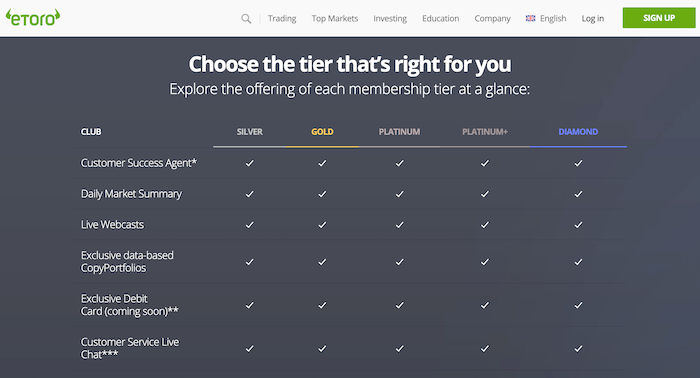This screenshot has height=378, width=700.
Task: Select the PLATINUM+ tier column header
Action: pyautogui.click(x=485, y=132)
